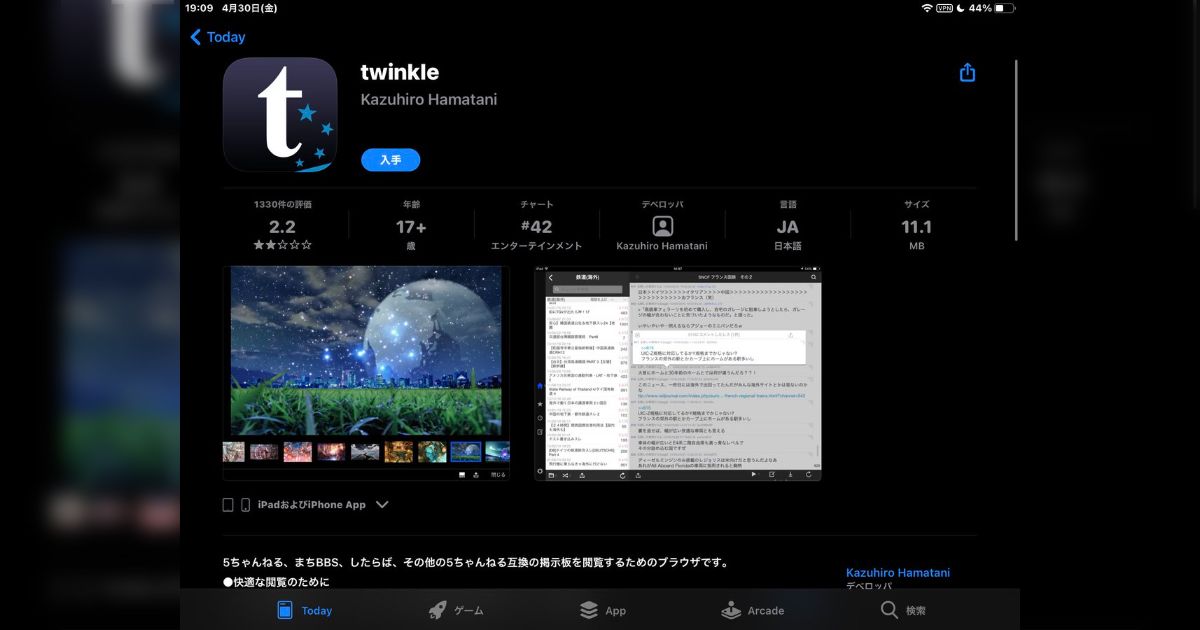1200x630 pixels.
Task: Tap the iPad device icon beside the compatibility label
Action: tap(228, 504)
